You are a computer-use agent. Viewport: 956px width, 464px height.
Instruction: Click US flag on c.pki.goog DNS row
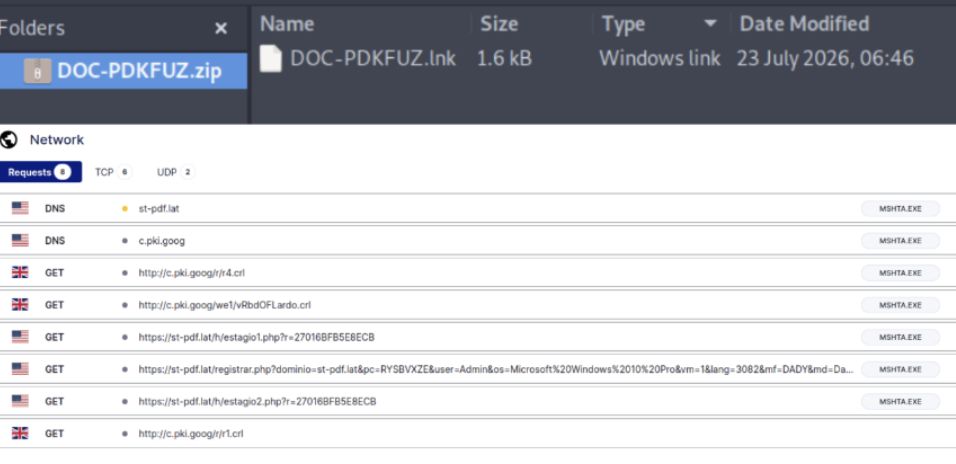point(20,241)
